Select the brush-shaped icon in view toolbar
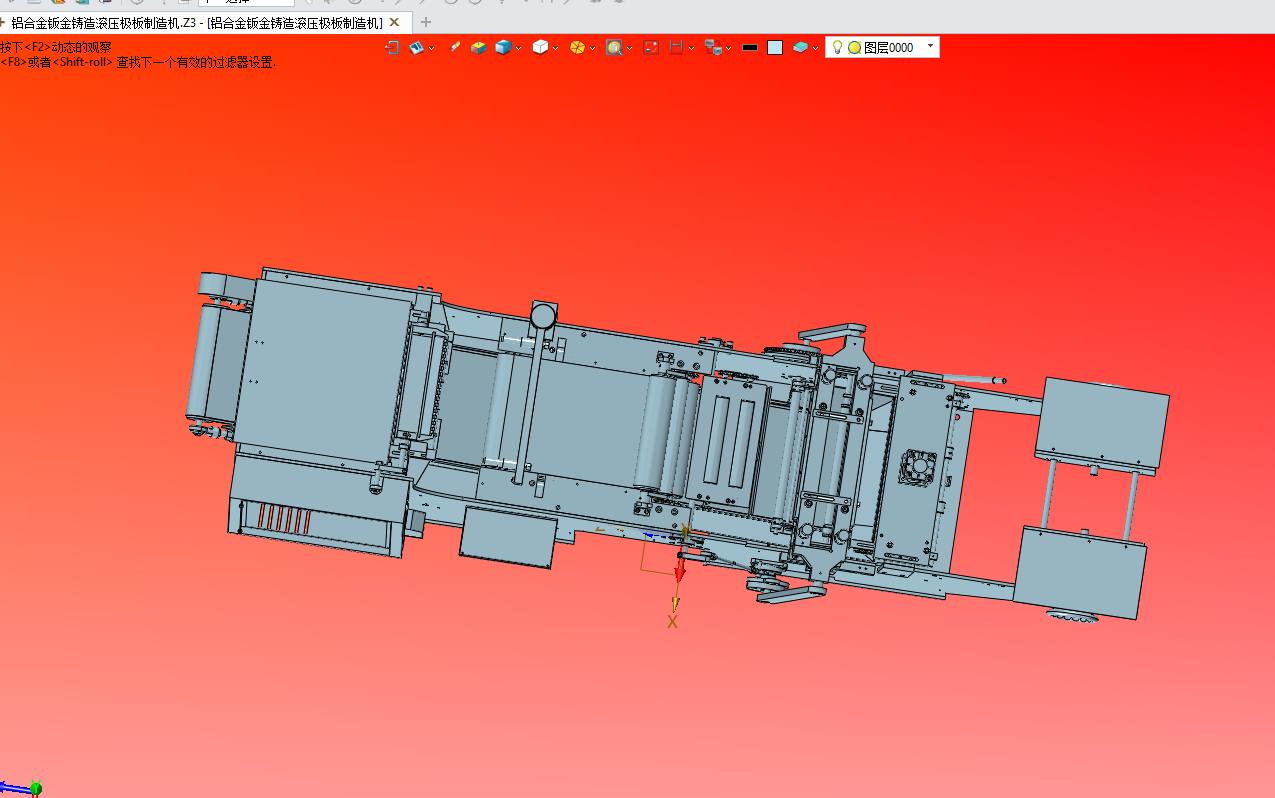Screen dimensions: 1275x798 click(455, 47)
